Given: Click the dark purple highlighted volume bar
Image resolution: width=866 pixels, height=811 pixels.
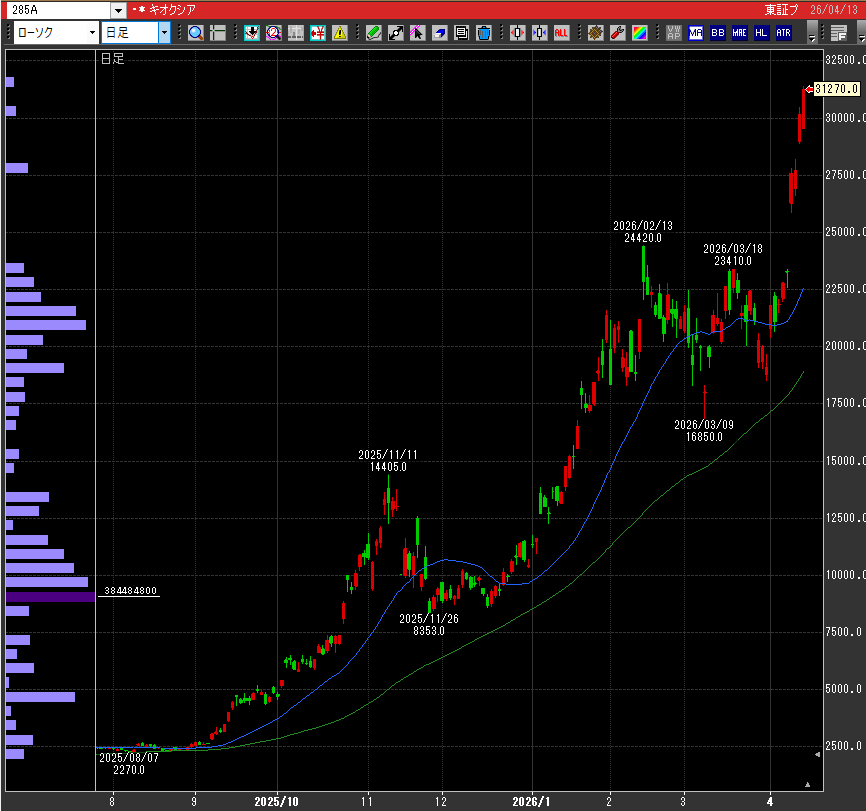Looking at the screenshot, I should [50, 597].
